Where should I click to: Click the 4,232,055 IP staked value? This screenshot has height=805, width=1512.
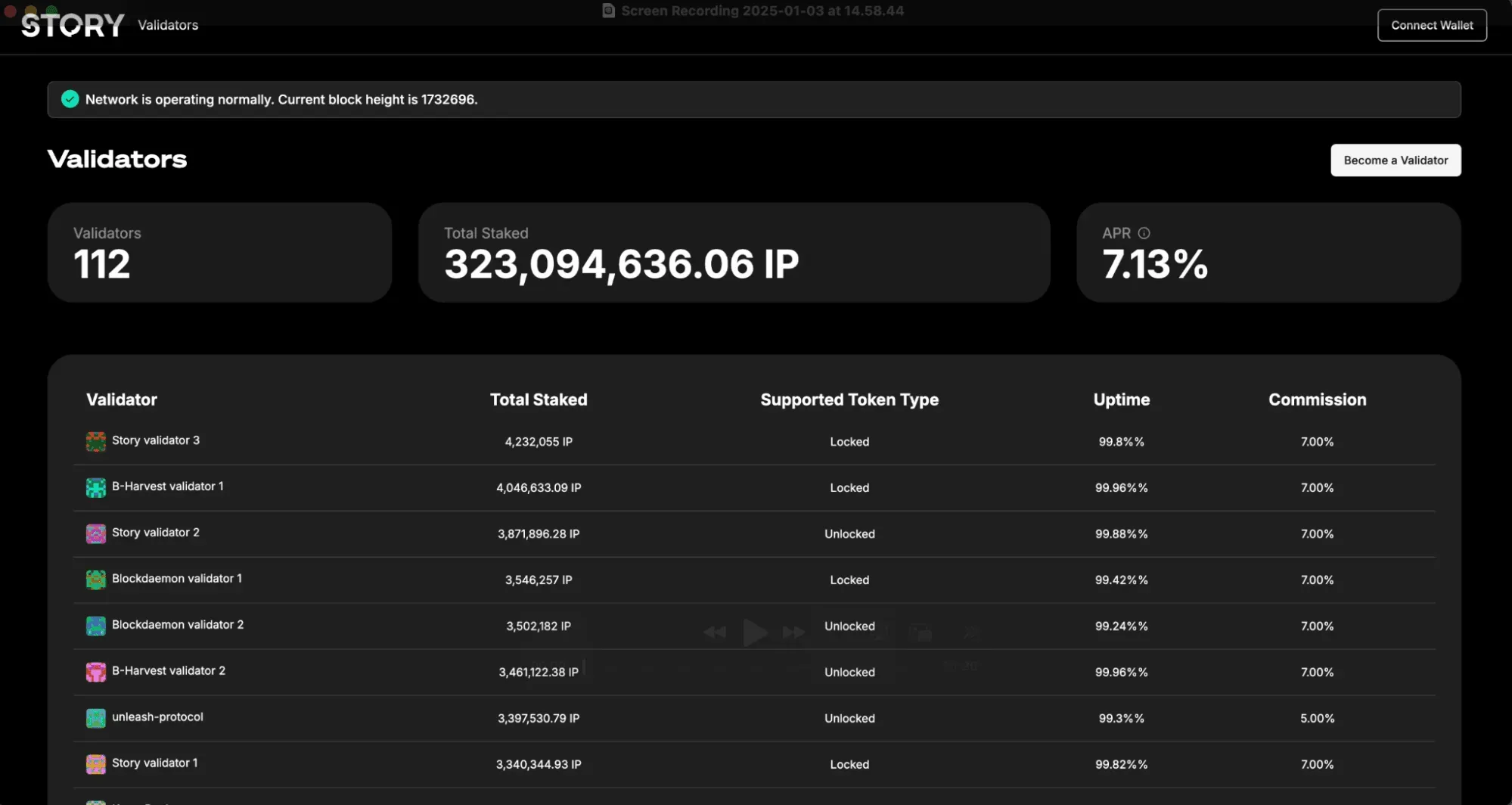coord(539,442)
